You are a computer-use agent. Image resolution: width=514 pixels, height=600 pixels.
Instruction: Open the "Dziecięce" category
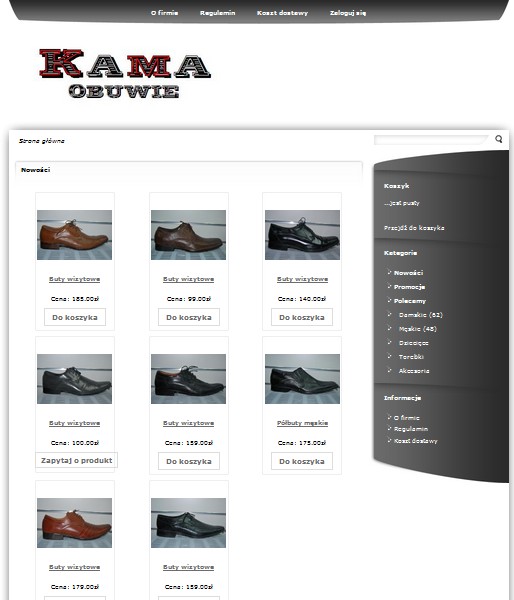(x=414, y=343)
